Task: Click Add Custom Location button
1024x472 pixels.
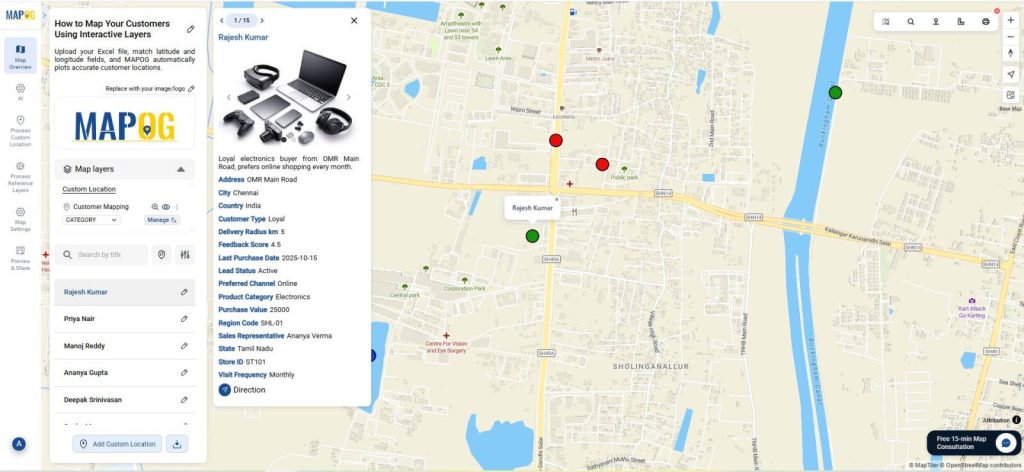Action: [x=117, y=444]
